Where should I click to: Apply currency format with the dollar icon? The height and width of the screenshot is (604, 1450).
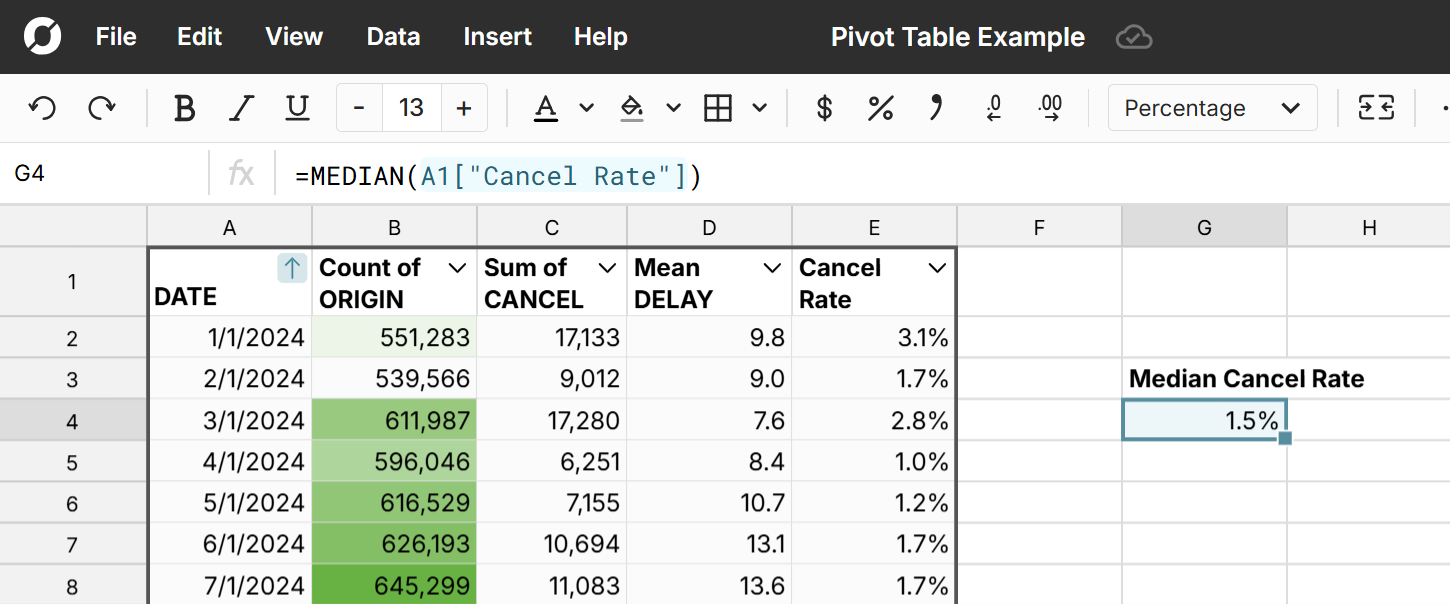(x=824, y=108)
